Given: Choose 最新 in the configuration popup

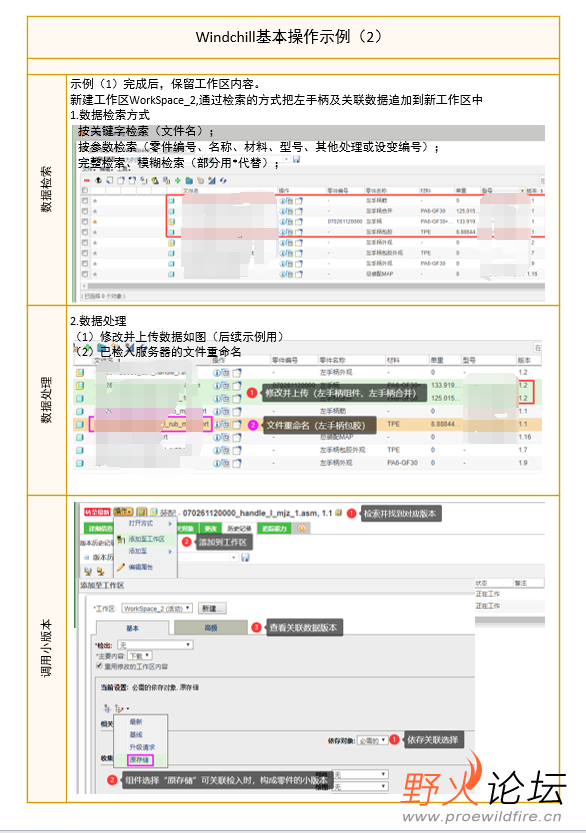Looking at the screenshot, I should 136,721.
